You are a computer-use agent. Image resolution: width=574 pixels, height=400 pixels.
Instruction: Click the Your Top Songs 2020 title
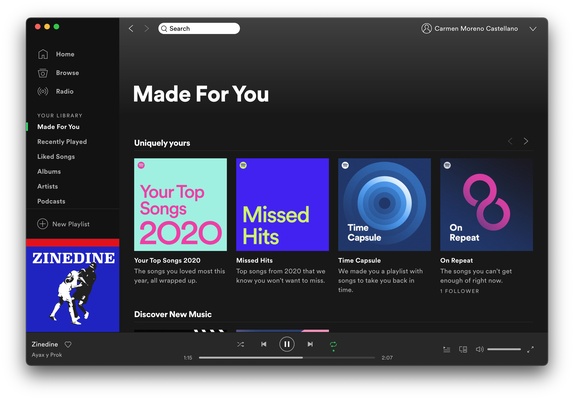167,261
